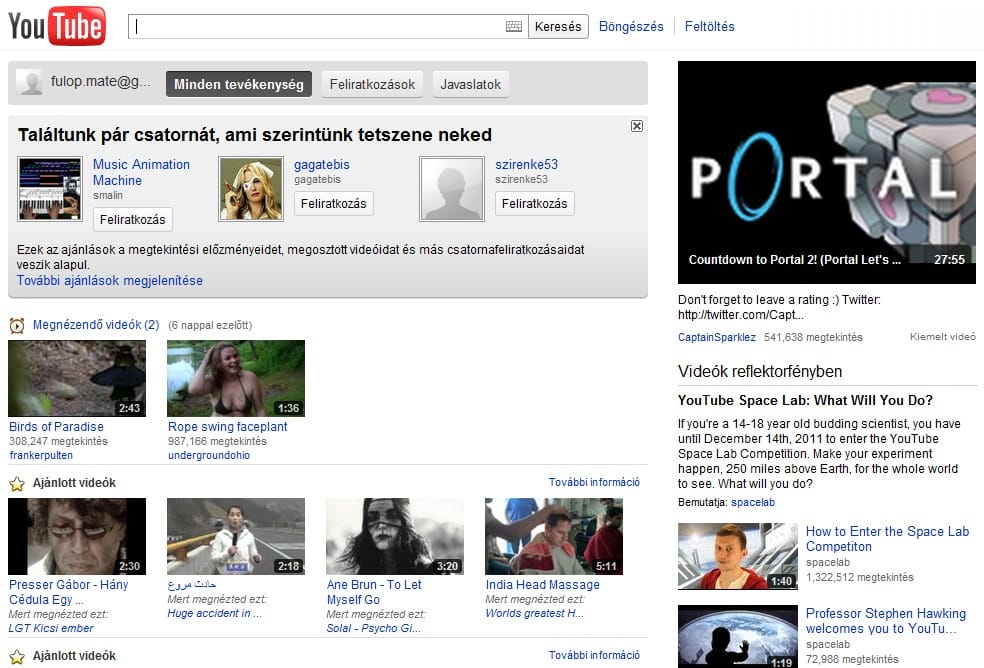
Task: Open Solal - Psycho Gi... link
Action: [373, 628]
